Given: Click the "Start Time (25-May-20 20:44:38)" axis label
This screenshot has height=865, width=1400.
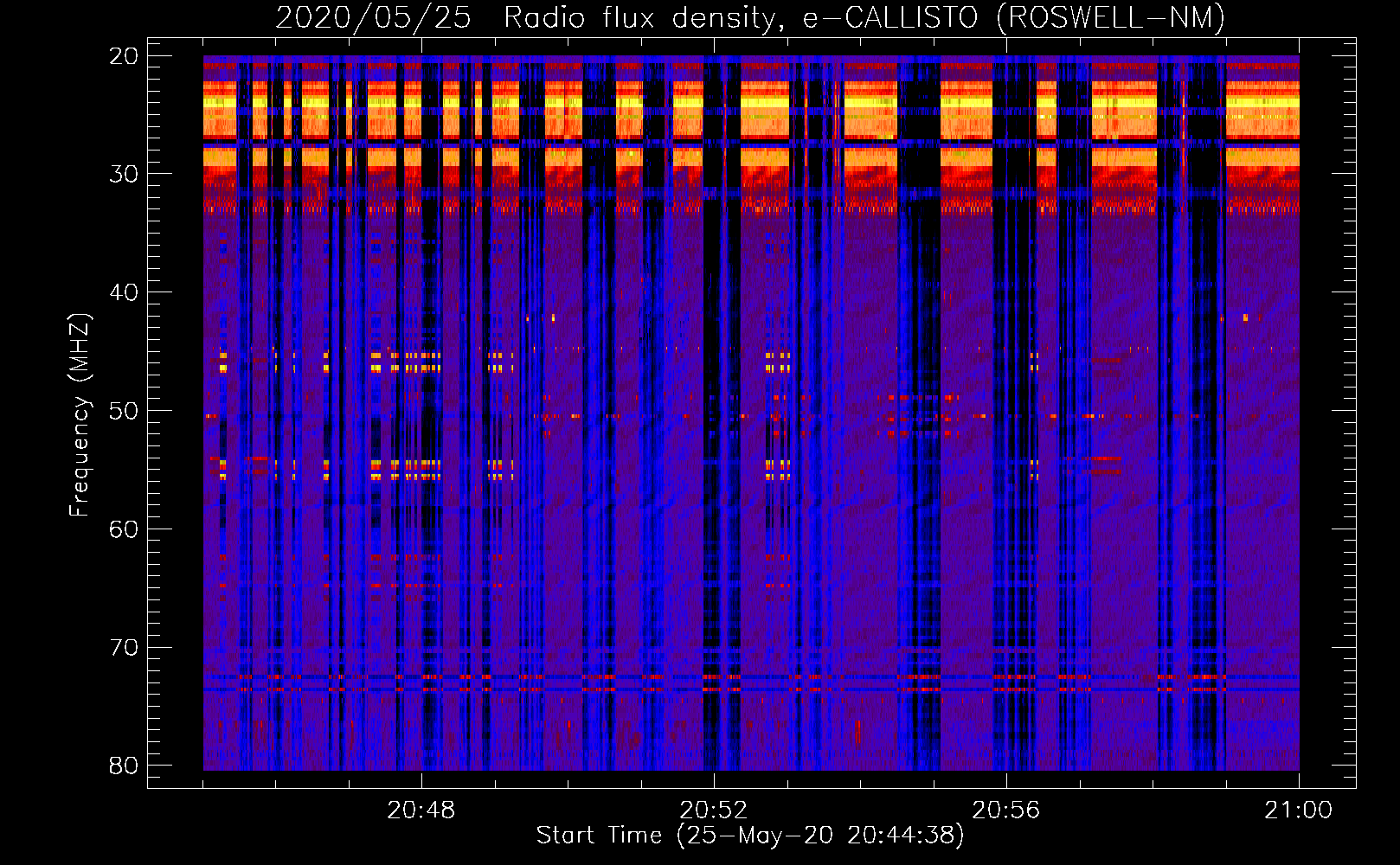Looking at the screenshot, I should coord(750,835).
